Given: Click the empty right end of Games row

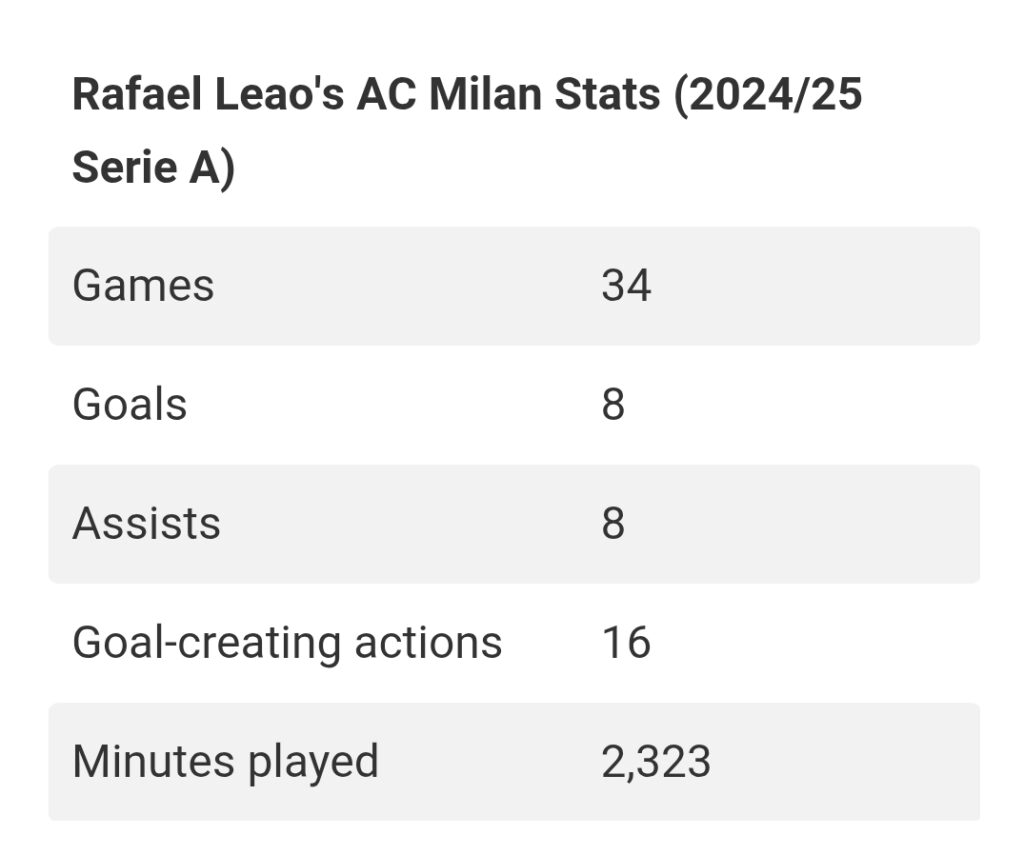Looking at the screenshot, I should 900,286.
